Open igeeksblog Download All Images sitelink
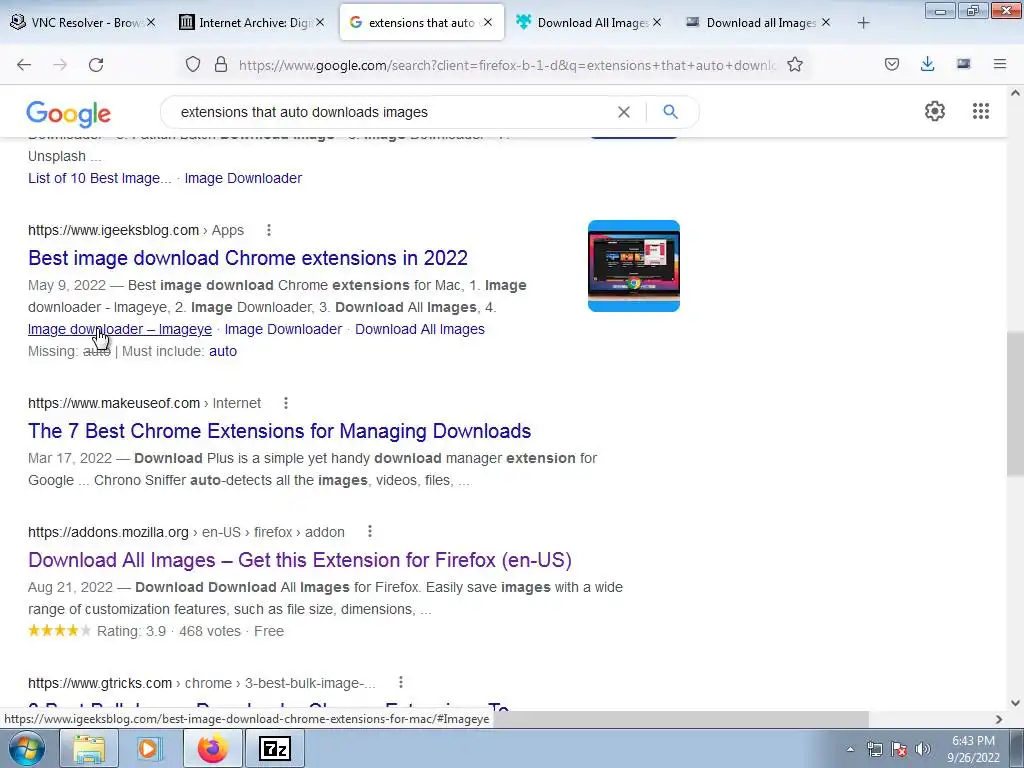 (419, 329)
